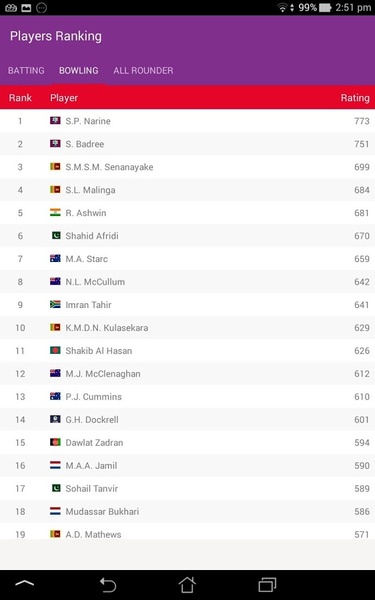Image resolution: width=375 pixels, height=600 pixels.
Task: Tap the Bangladesh flag beside Shakib Al Hasan
Action: 55,351
